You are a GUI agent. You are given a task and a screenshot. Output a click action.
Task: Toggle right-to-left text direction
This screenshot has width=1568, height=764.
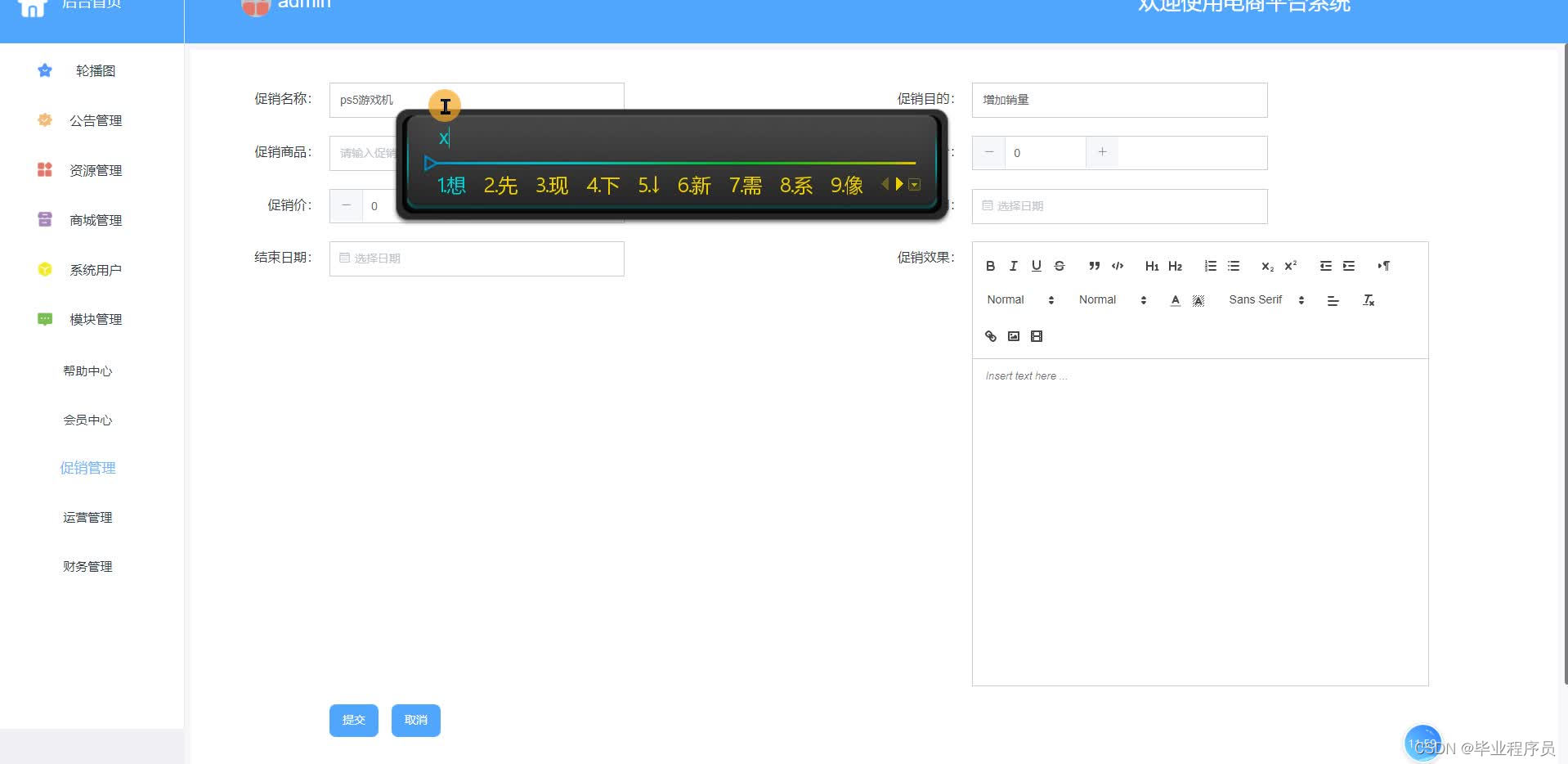point(1383,266)
